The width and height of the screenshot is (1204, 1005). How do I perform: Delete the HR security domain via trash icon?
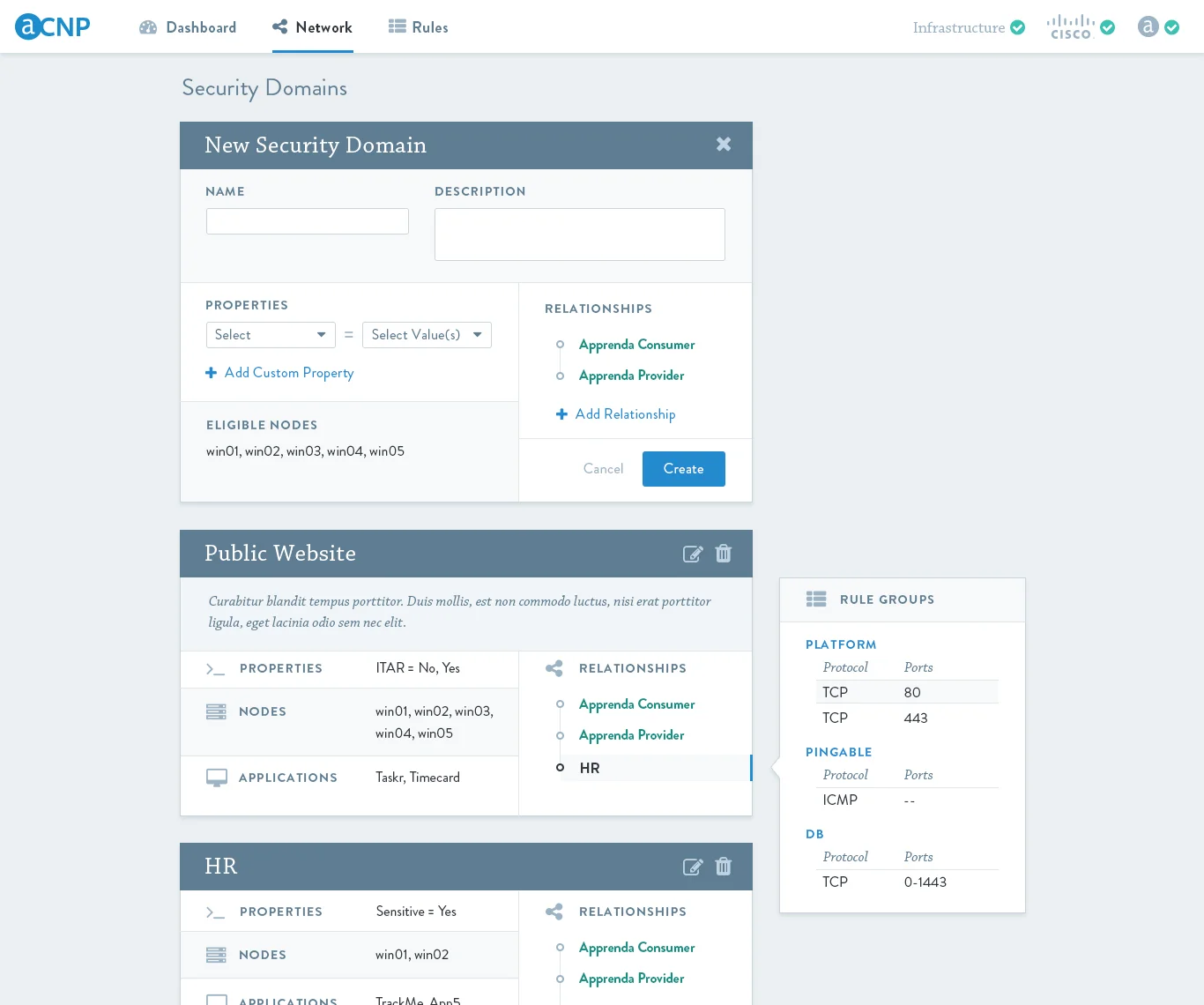pyautogui.click(x=723, y=867)
